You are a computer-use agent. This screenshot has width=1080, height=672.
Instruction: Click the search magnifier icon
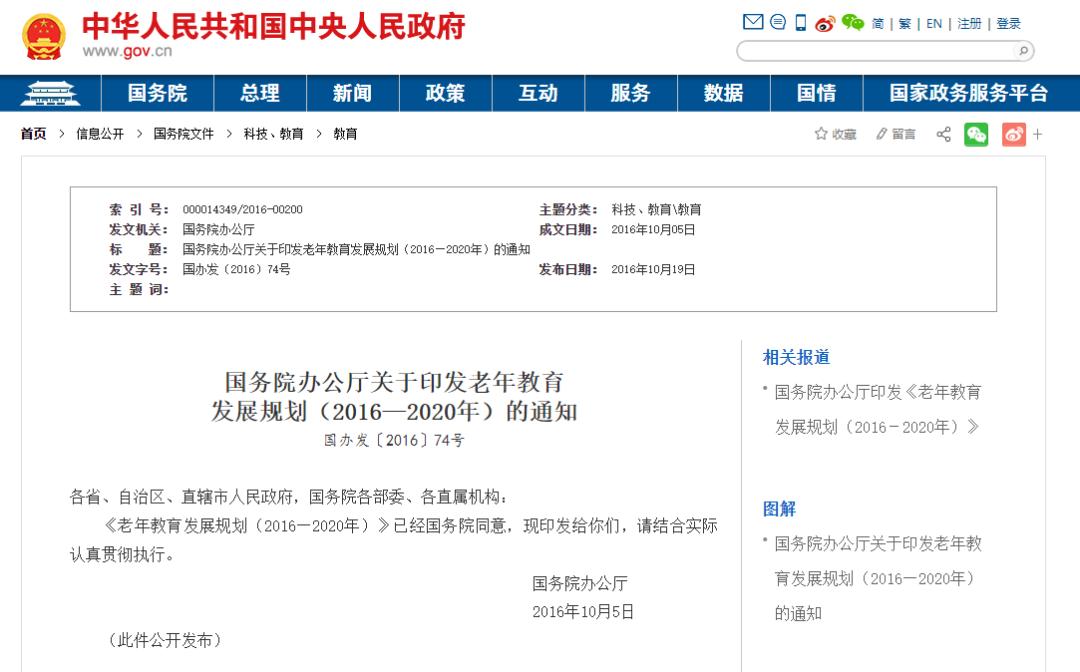1022,51
